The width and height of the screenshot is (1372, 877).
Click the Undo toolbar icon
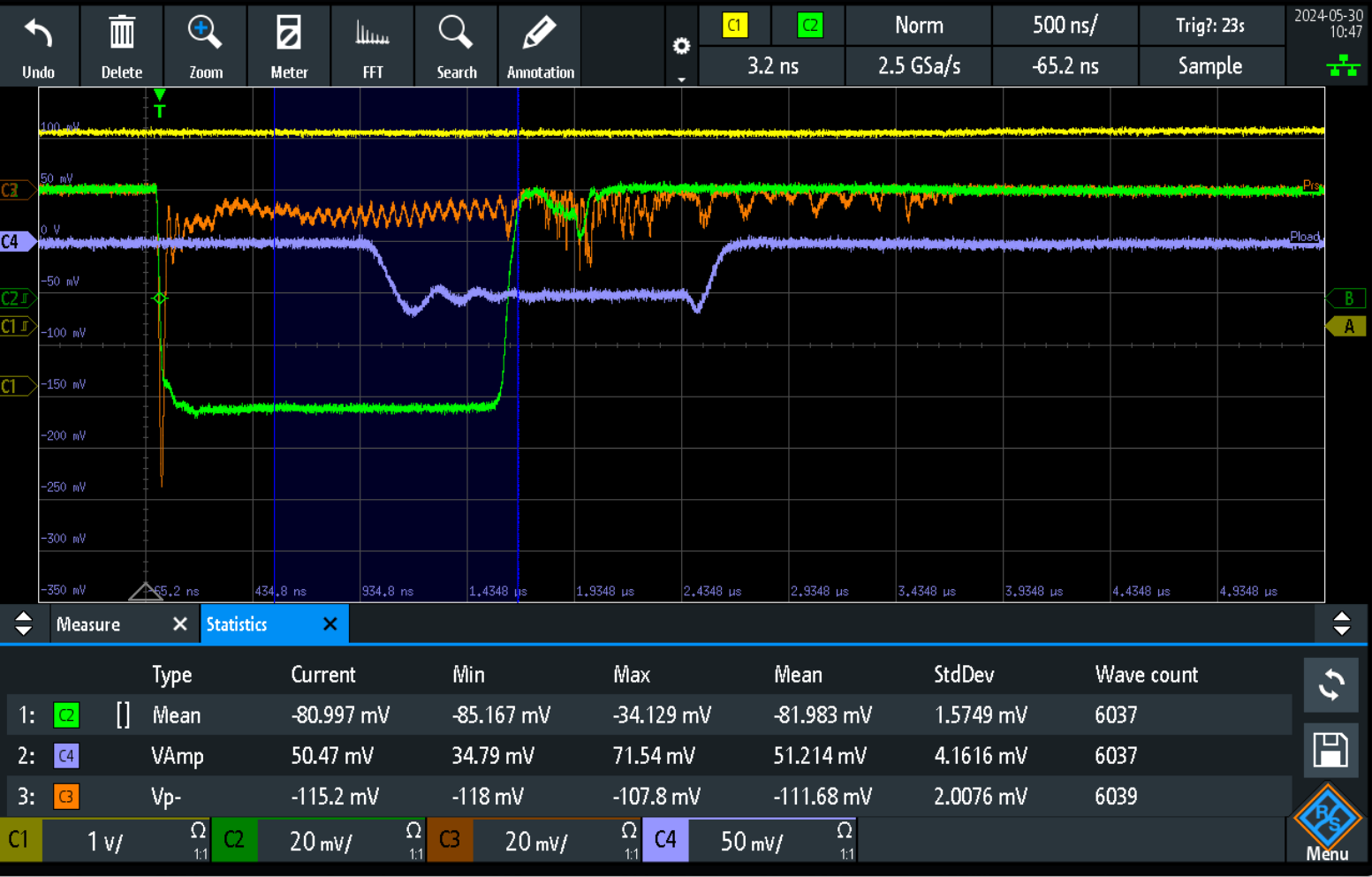38,46
